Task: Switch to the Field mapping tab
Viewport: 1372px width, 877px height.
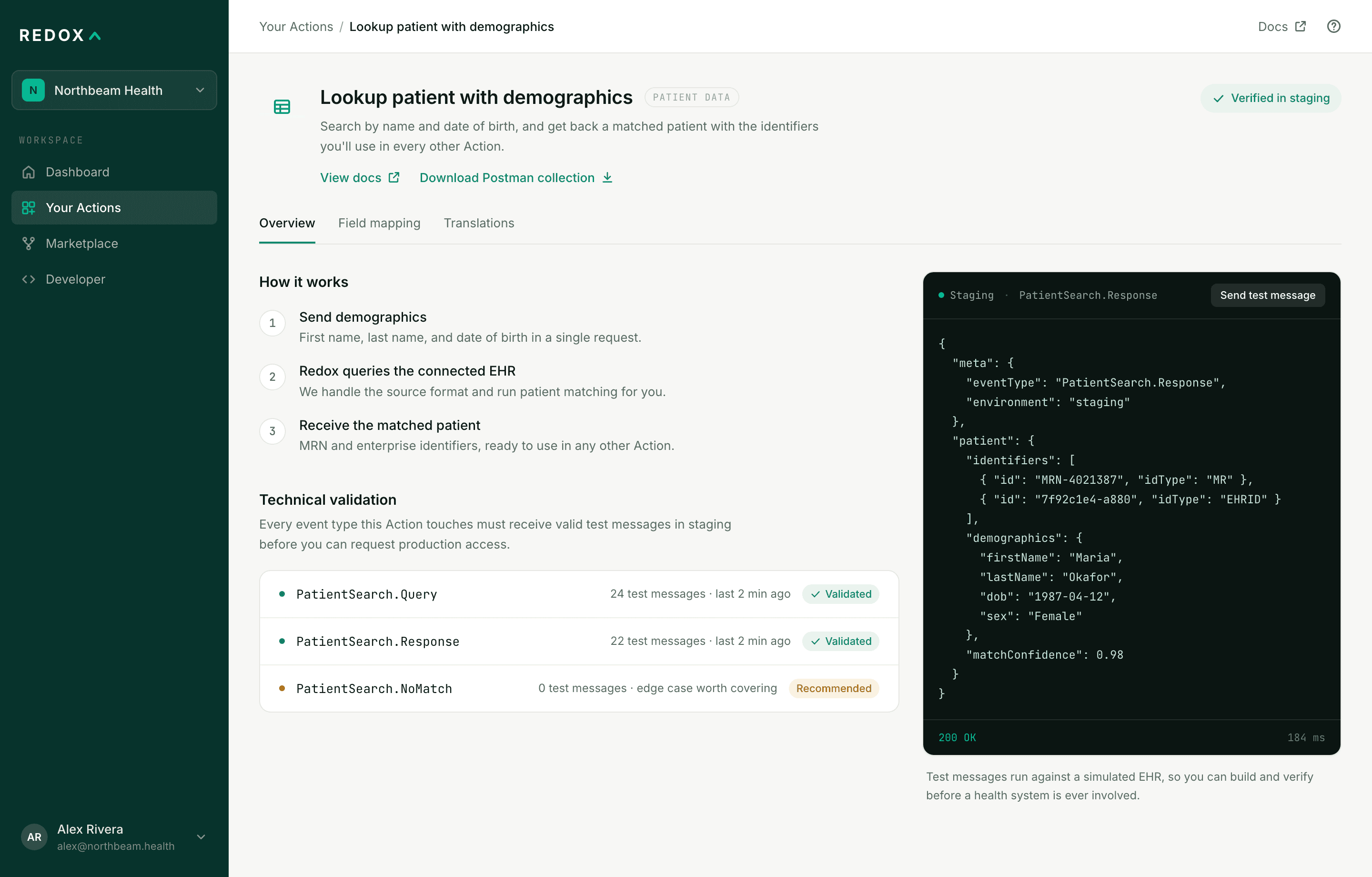Action: coord(379,223)
